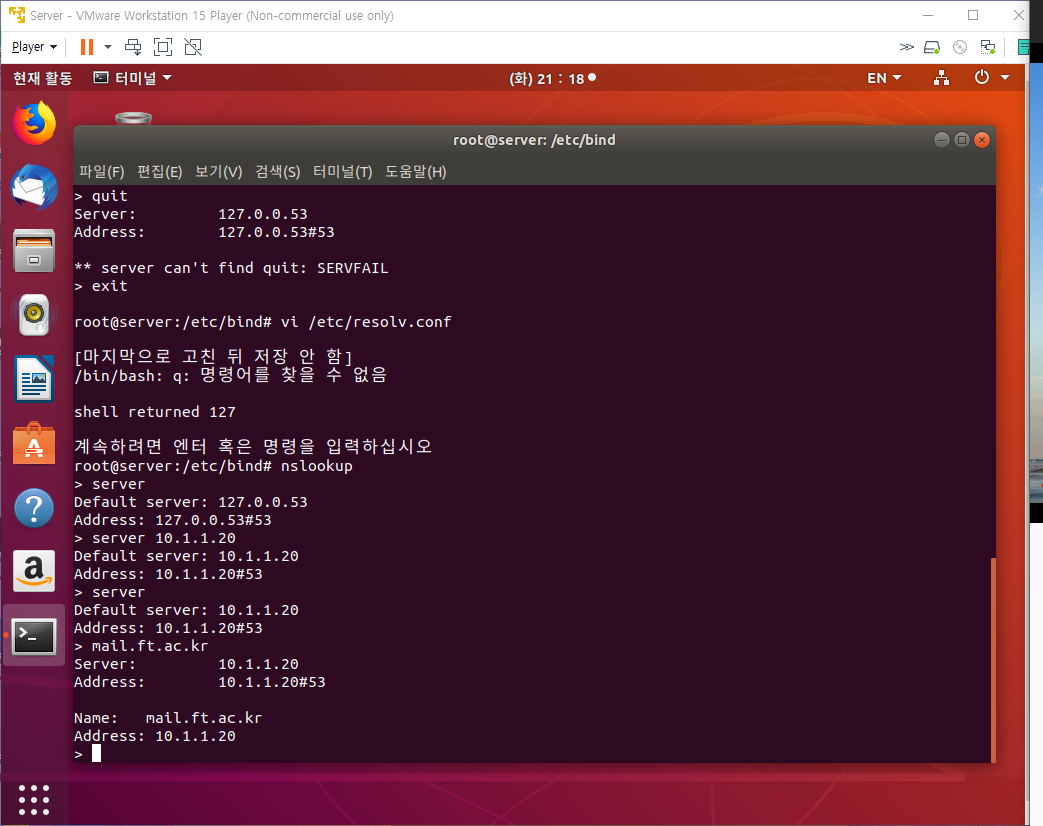1043x826 pixels.
Task: Click the 'shell returned 127' line
Action: tap(154, 412)
